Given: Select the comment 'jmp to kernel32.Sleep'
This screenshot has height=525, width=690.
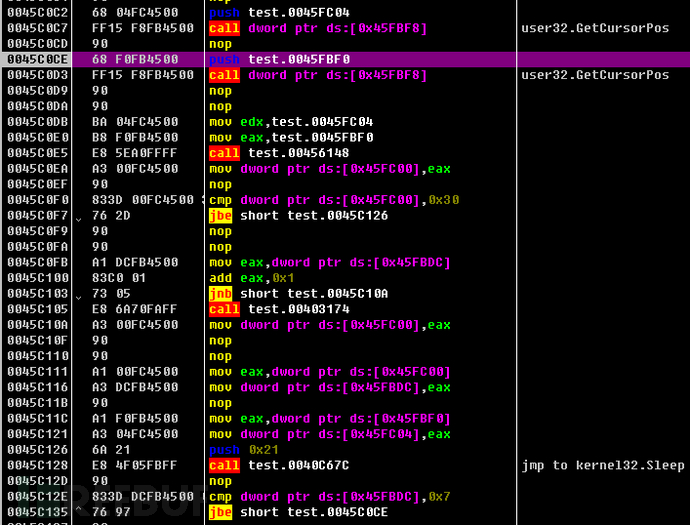Looking at the screenshot, I should tap(603, 466).
